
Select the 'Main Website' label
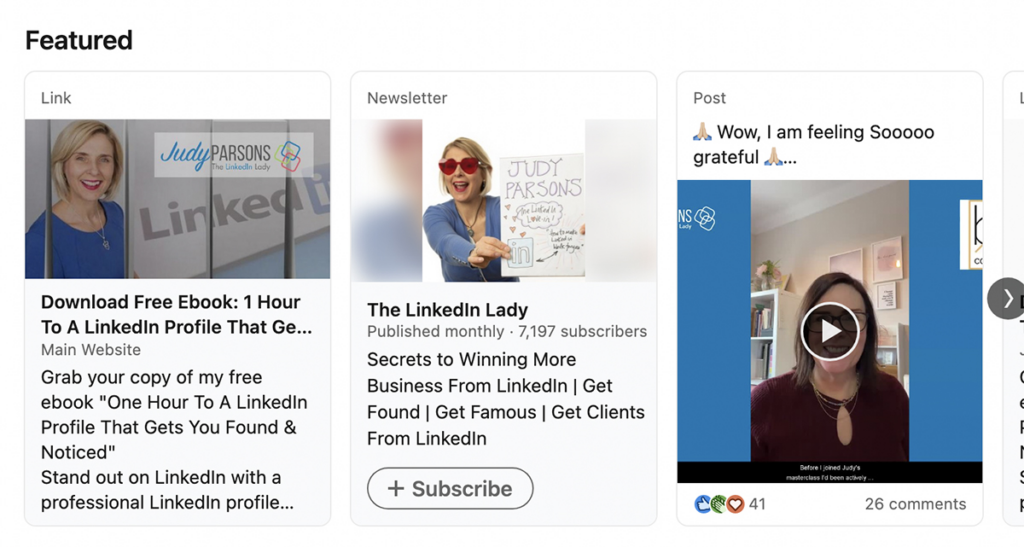91,350
